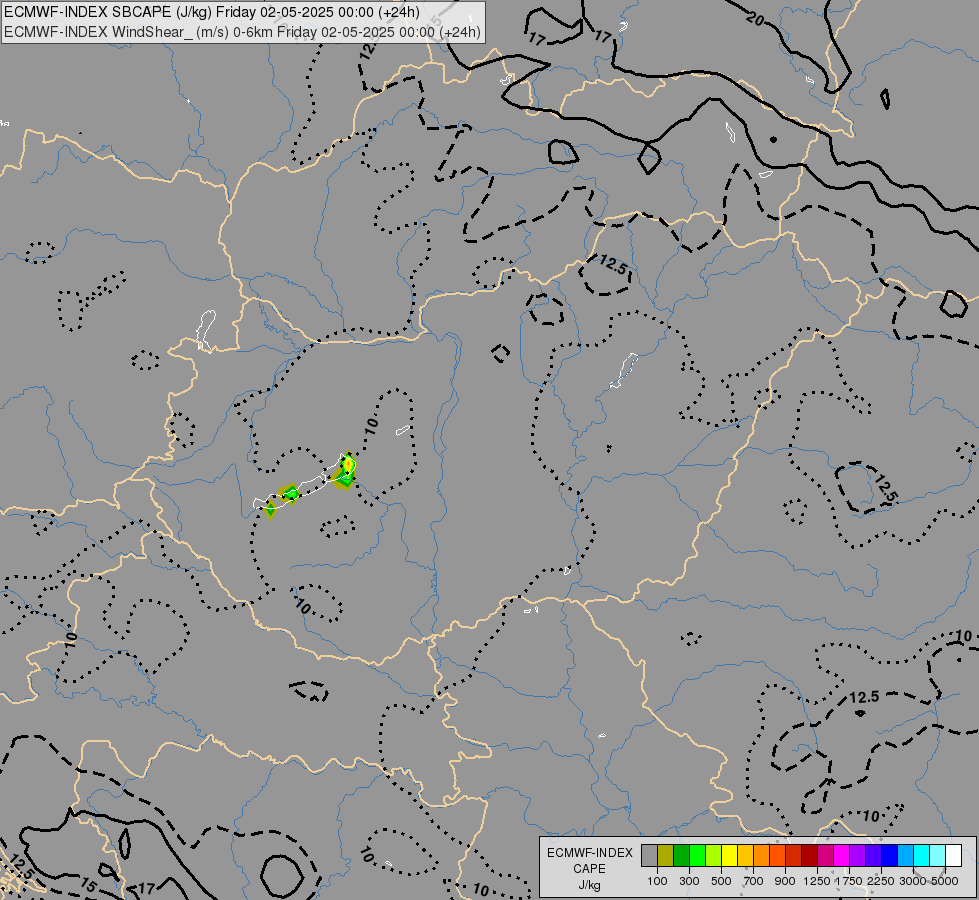Click the legend value 3000
Image resolution: width=979 pixels, height=900 pixels.
tap(913, 881)
